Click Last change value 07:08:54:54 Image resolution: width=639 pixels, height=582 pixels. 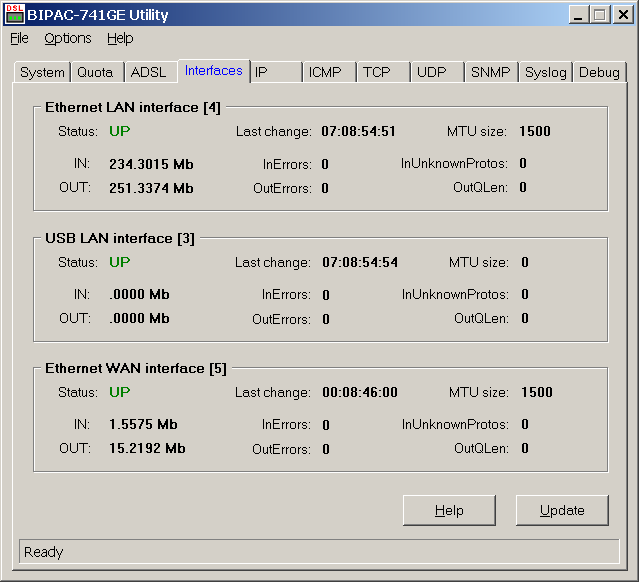pos(360,262)
